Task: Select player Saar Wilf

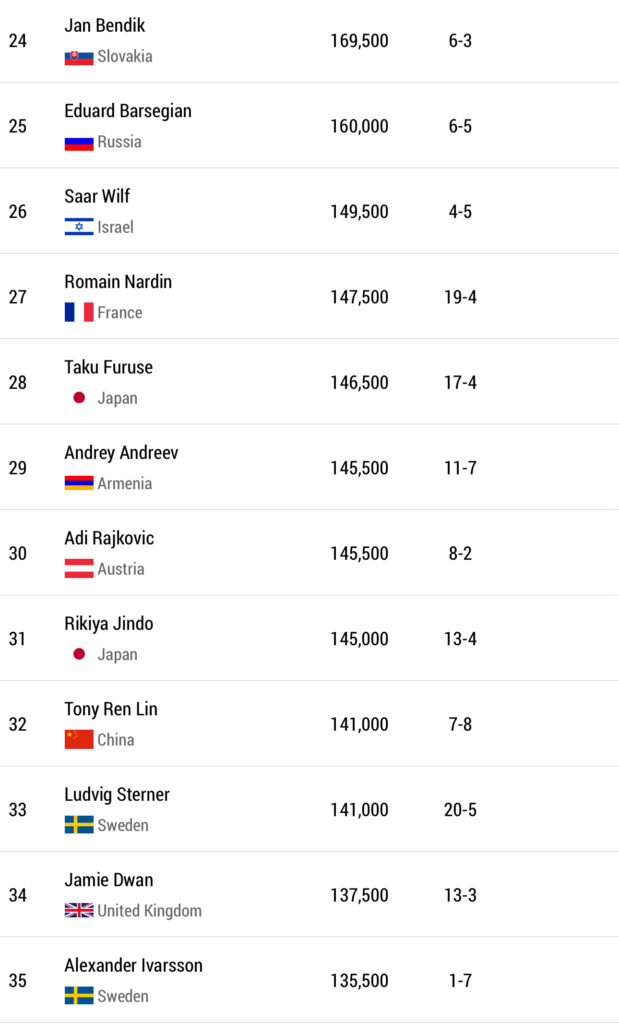Action: (x=97, y=197)
